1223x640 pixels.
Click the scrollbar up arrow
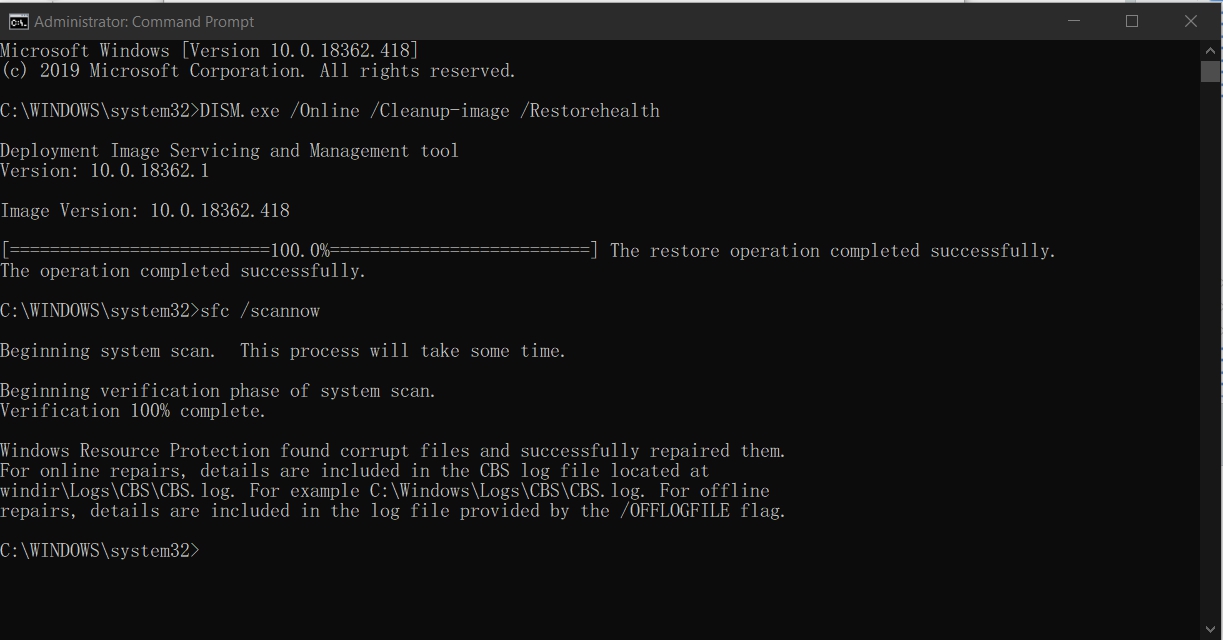tap(1210, 50)
